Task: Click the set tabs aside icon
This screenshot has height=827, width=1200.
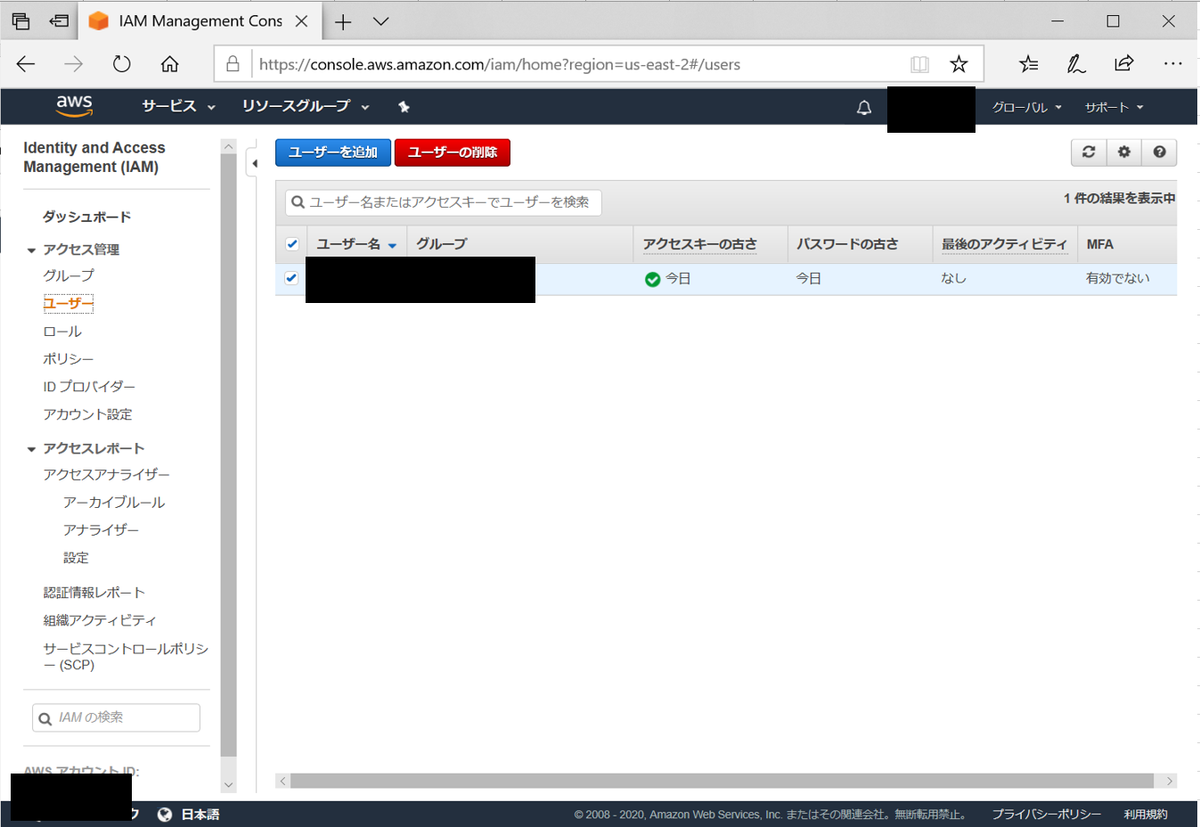Action: pyautogui.click(x=60, y=21)
